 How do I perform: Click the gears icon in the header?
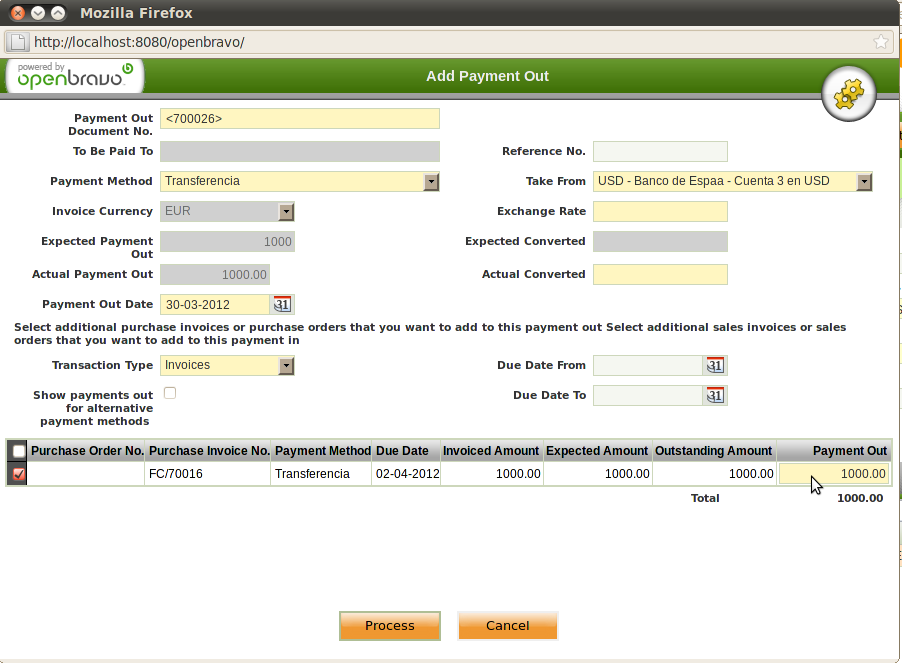click(848, 94)
